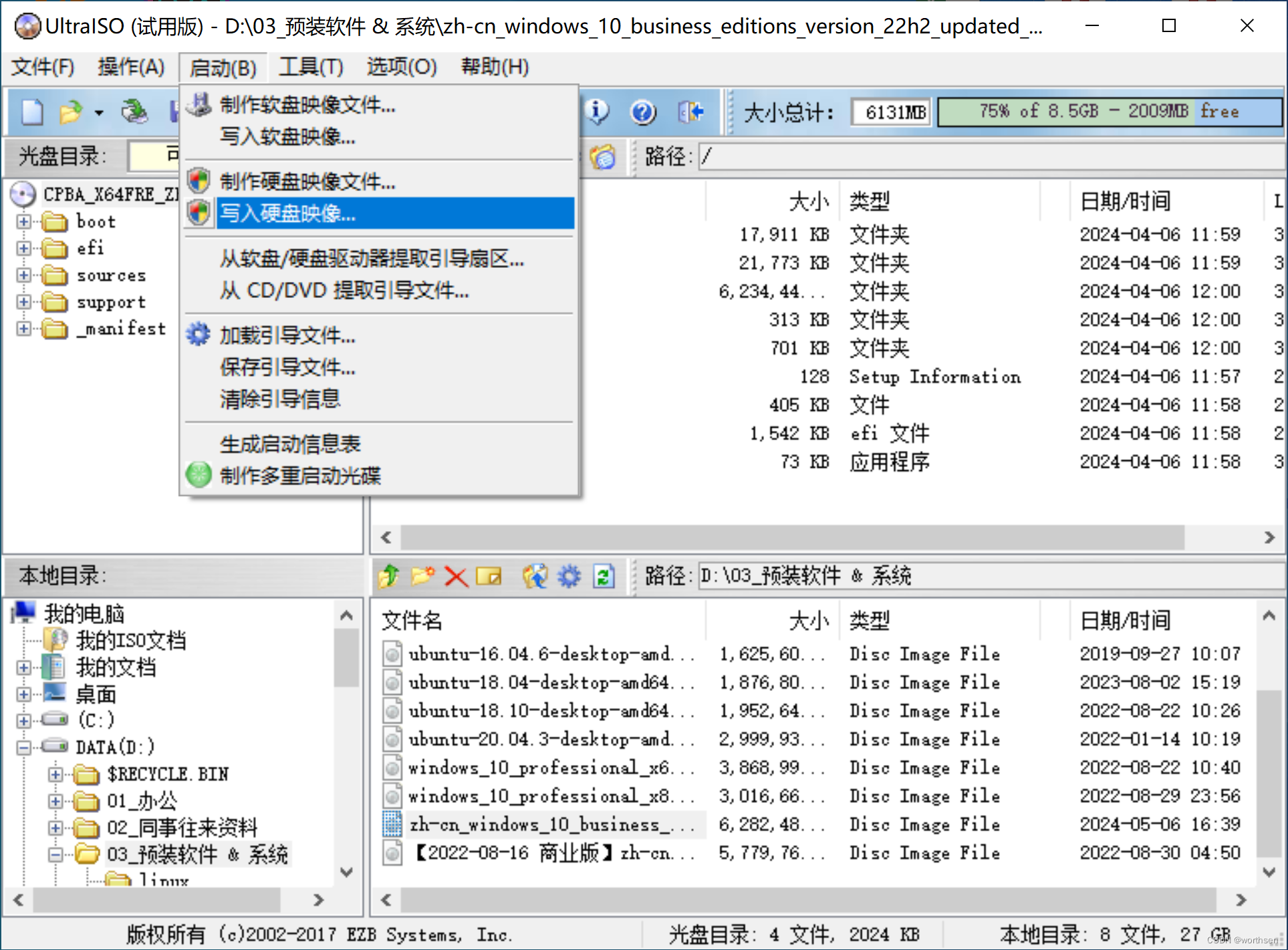Click the blue gear icon in local toolbar

pos(569,576)
